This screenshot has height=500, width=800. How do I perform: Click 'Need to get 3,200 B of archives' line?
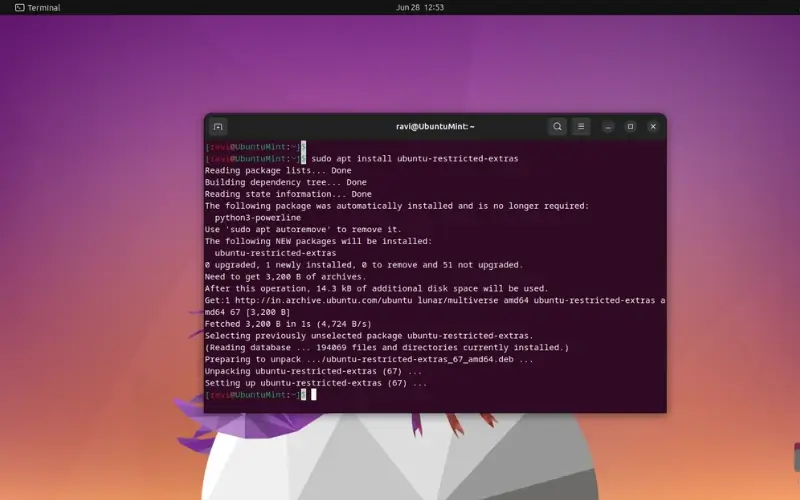pos(286,277)
